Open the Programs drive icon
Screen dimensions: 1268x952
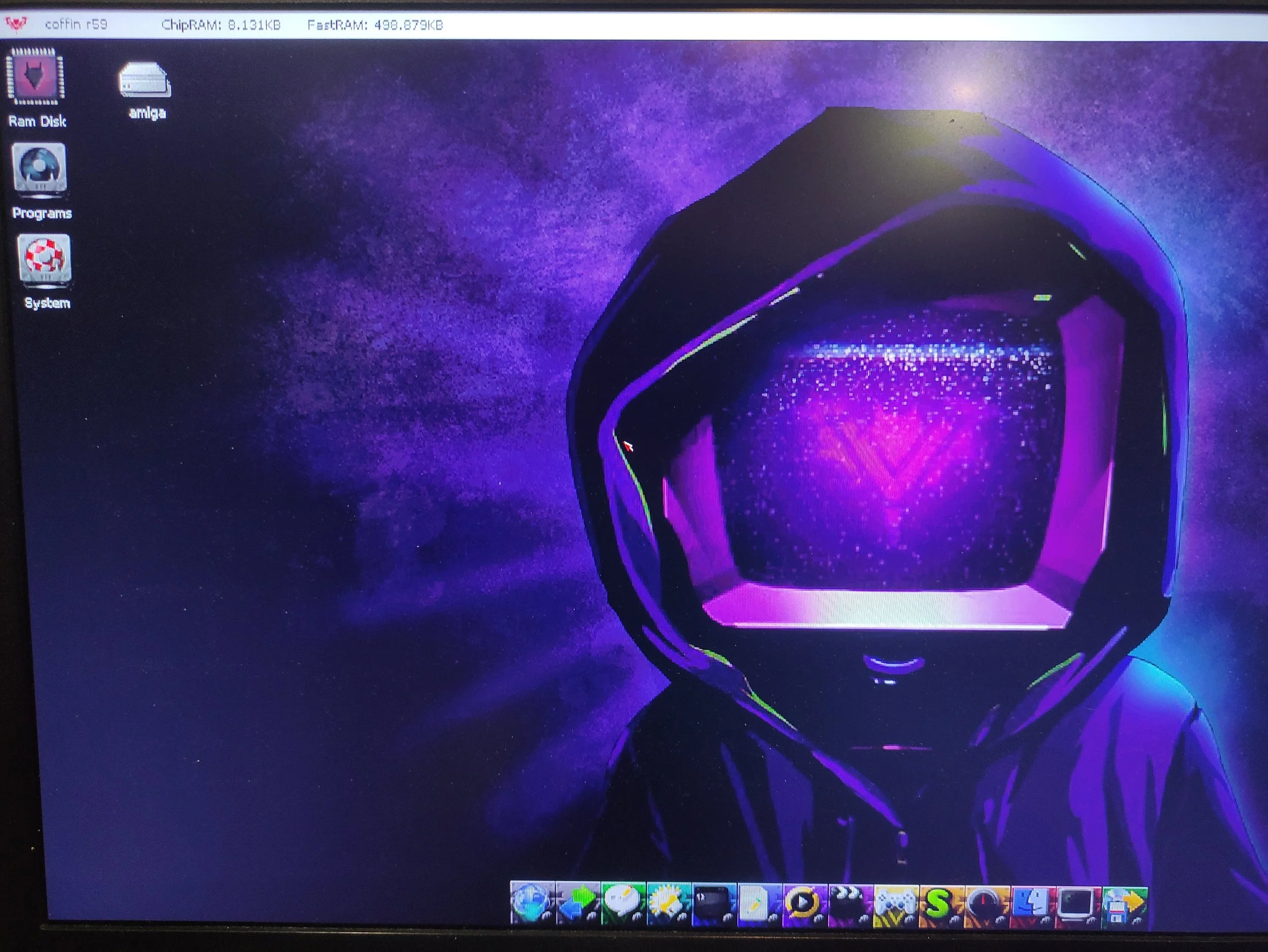click(39, 169)
